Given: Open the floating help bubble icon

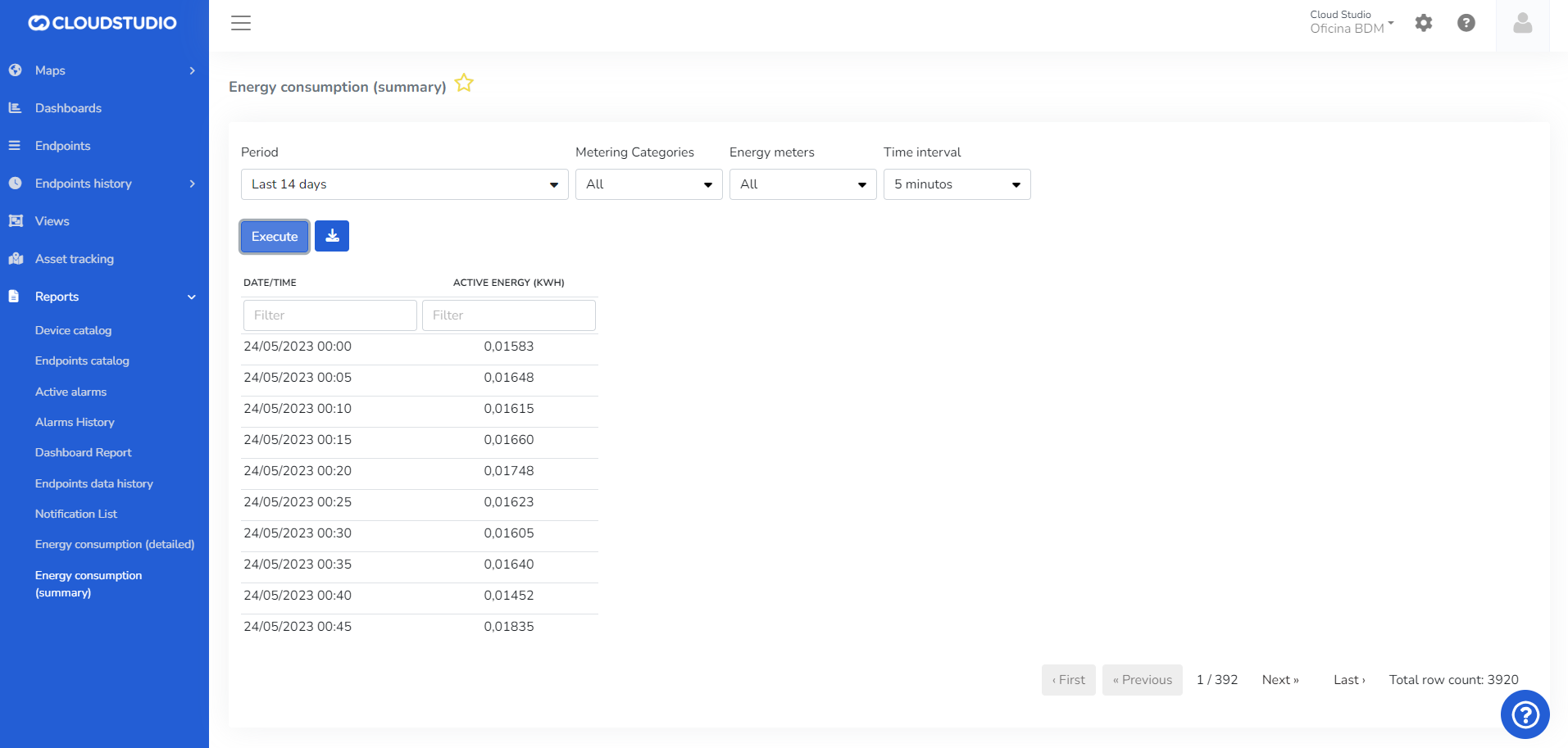Looking at the screenshot, I should click(x=1525, y=714).
